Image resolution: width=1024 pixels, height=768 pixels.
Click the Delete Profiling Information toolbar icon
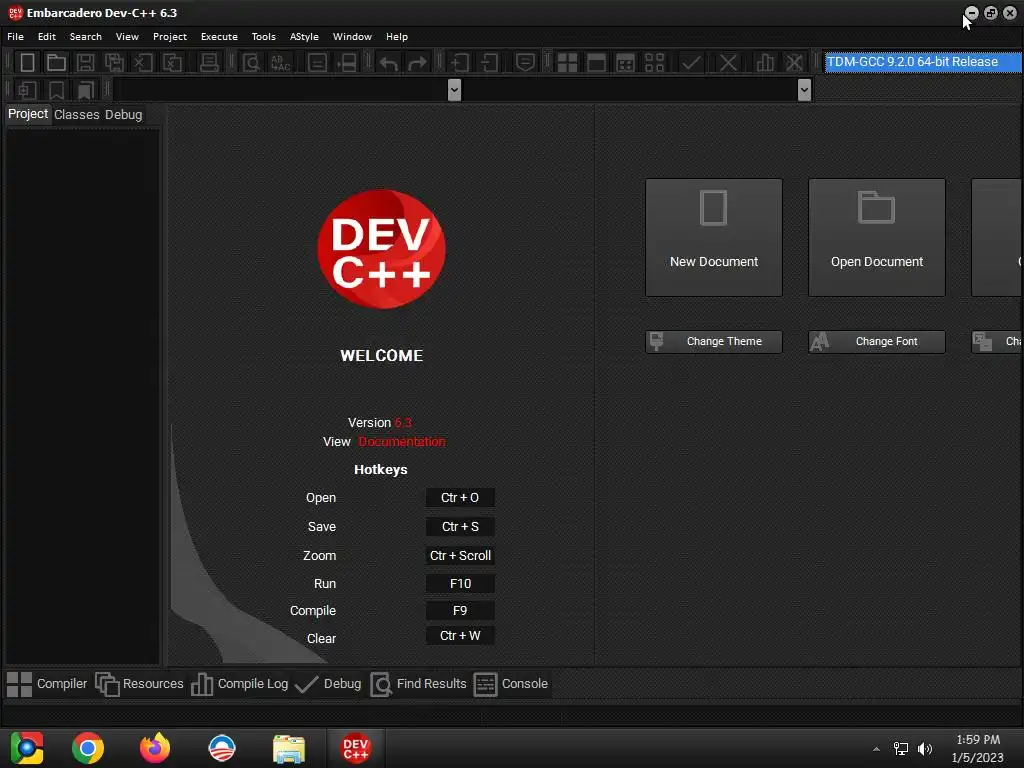(794, 63)
